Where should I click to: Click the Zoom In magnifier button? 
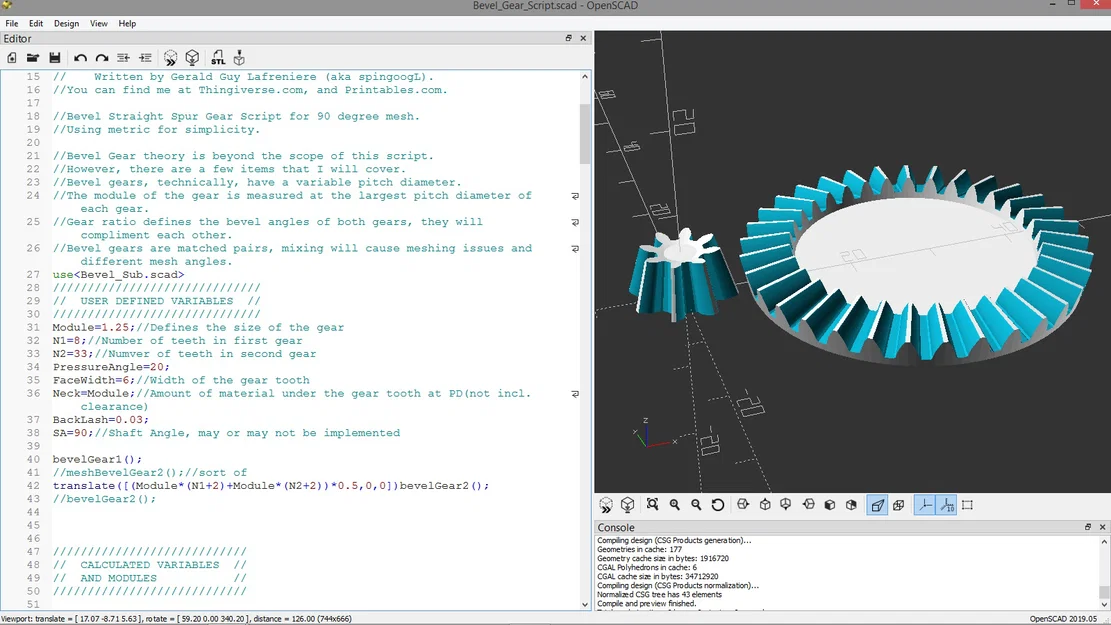coord(675,504)
